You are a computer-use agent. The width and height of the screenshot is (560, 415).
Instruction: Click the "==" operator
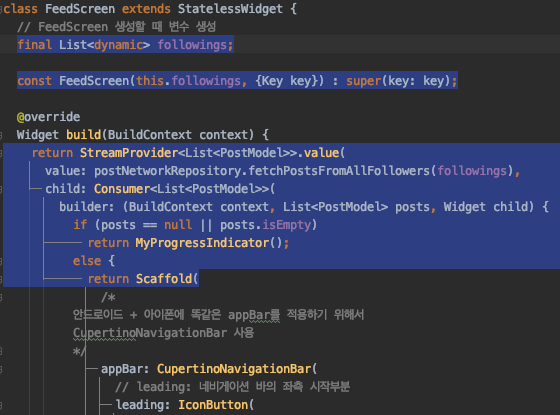[x=150, y=225]
